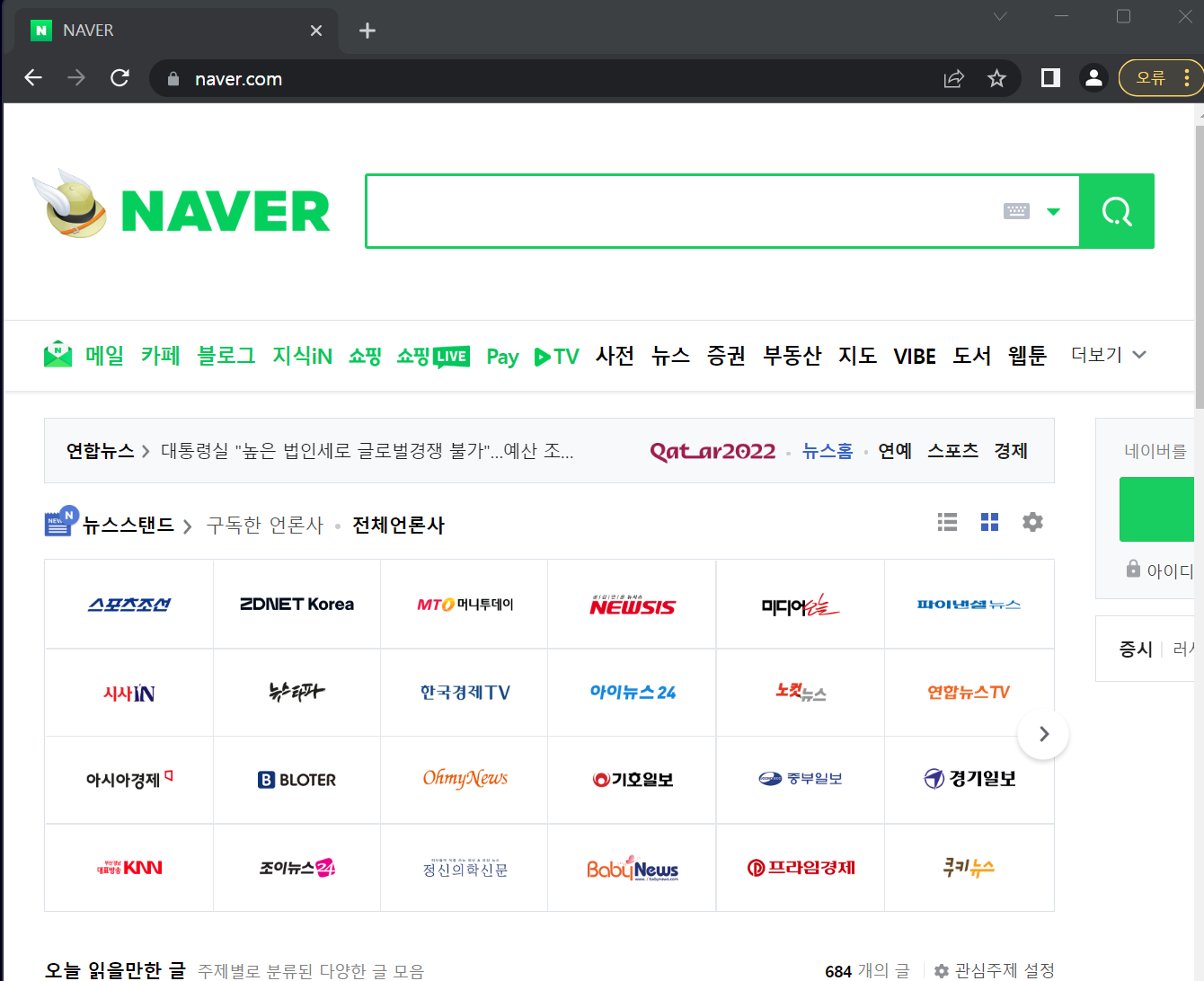Click the Qatar2022 banner link
This screenshot has height=981, width=1204.
click(x=713, y=451)
